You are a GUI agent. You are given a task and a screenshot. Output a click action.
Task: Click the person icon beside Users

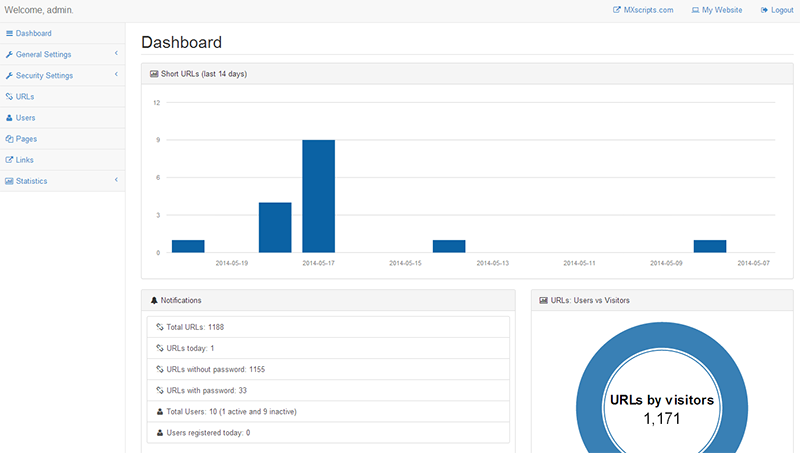tap(9, 117)
